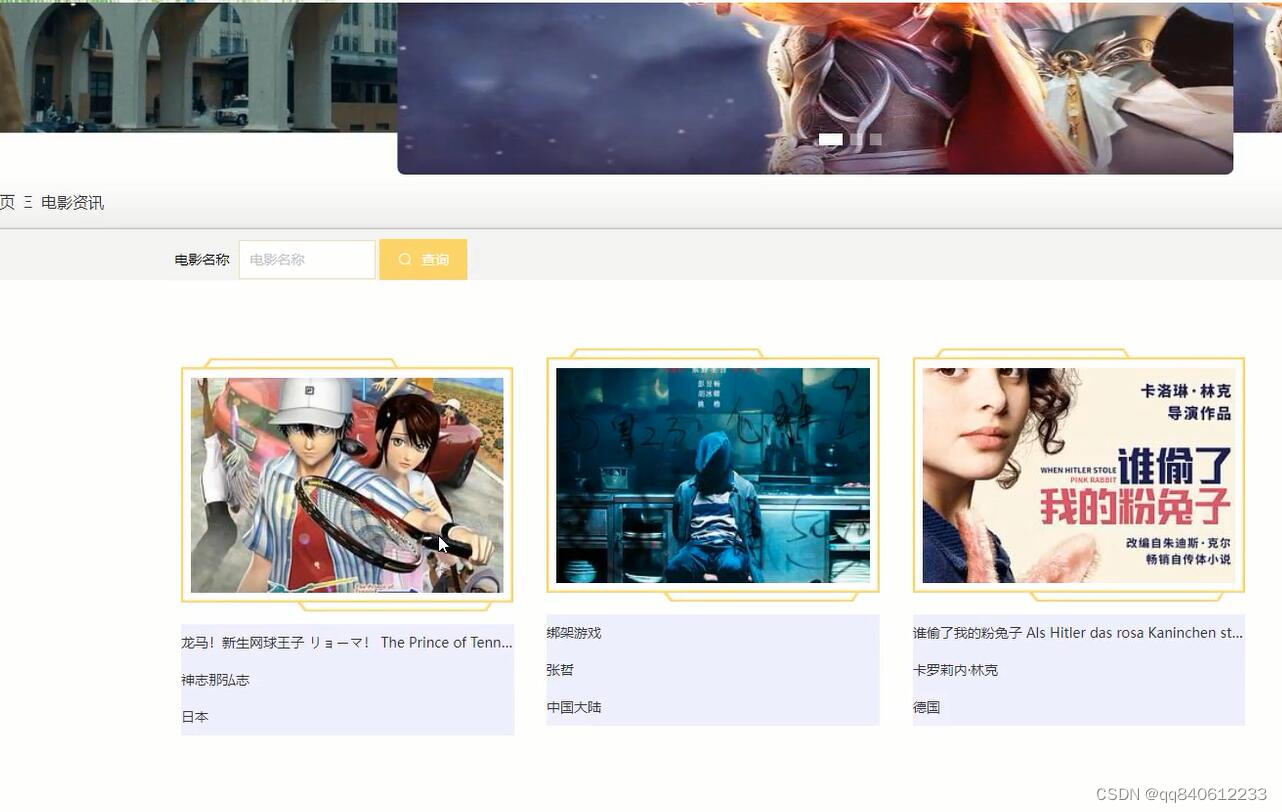Open the 电影资讯 breadcrumb link
The image size is (1282, 812).
72,202
